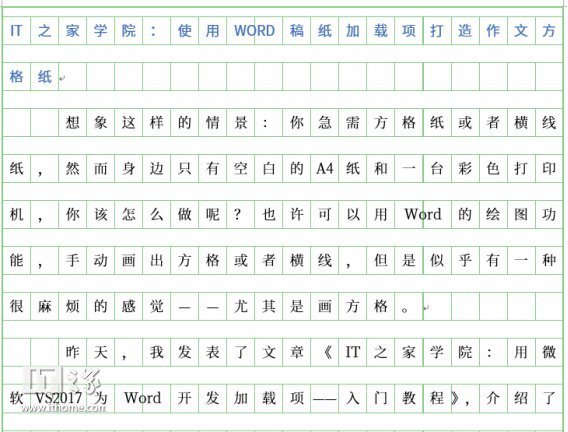Click the character 身 in the grid
This screenshot has height=432, width=568.
tap(129, 168)
